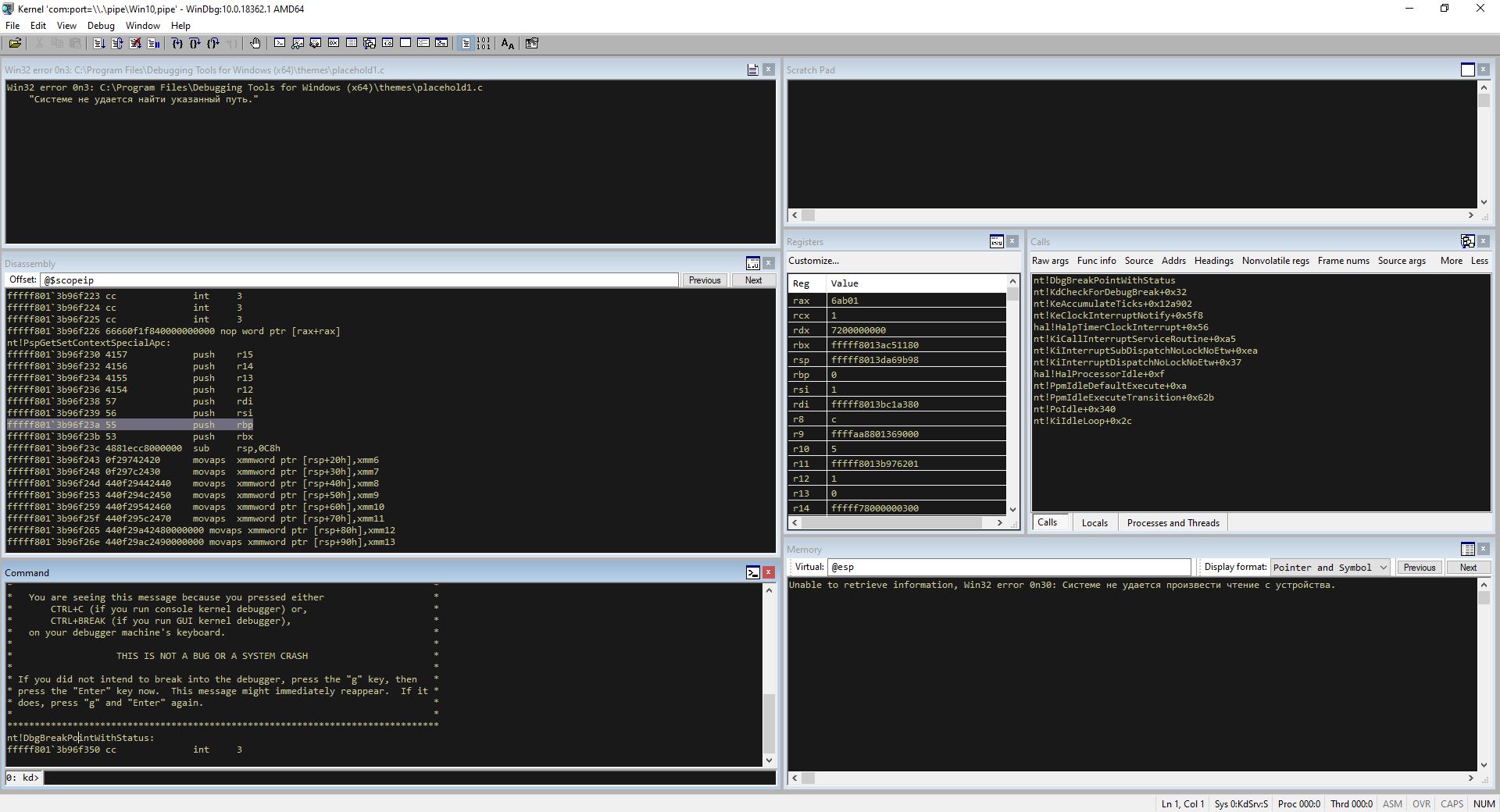Click Customize... in the Registers panel
The image size is (1500, 812).
813,261
